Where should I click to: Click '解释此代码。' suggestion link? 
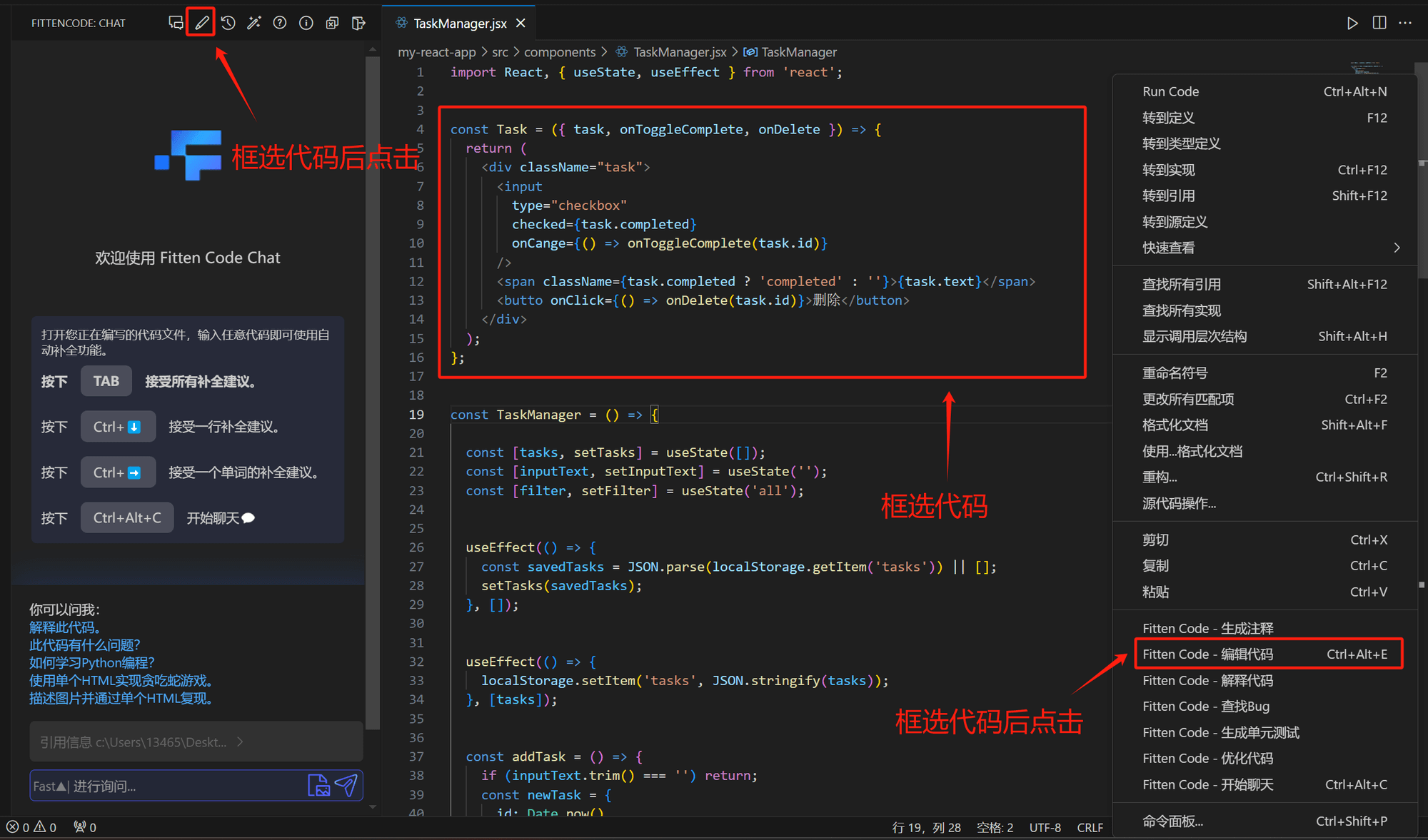coord(66,627)
